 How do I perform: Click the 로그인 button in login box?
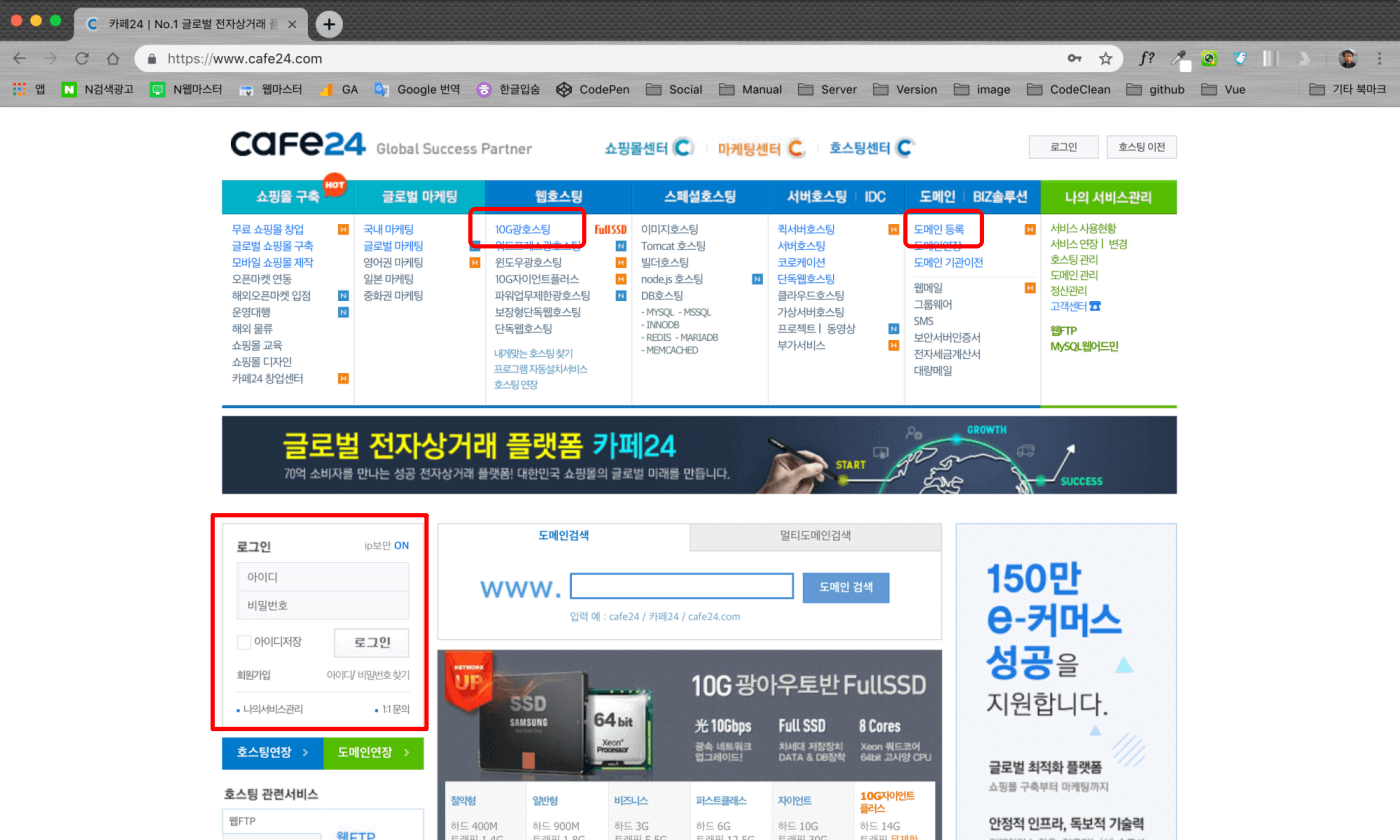click(x=371, y=642)
